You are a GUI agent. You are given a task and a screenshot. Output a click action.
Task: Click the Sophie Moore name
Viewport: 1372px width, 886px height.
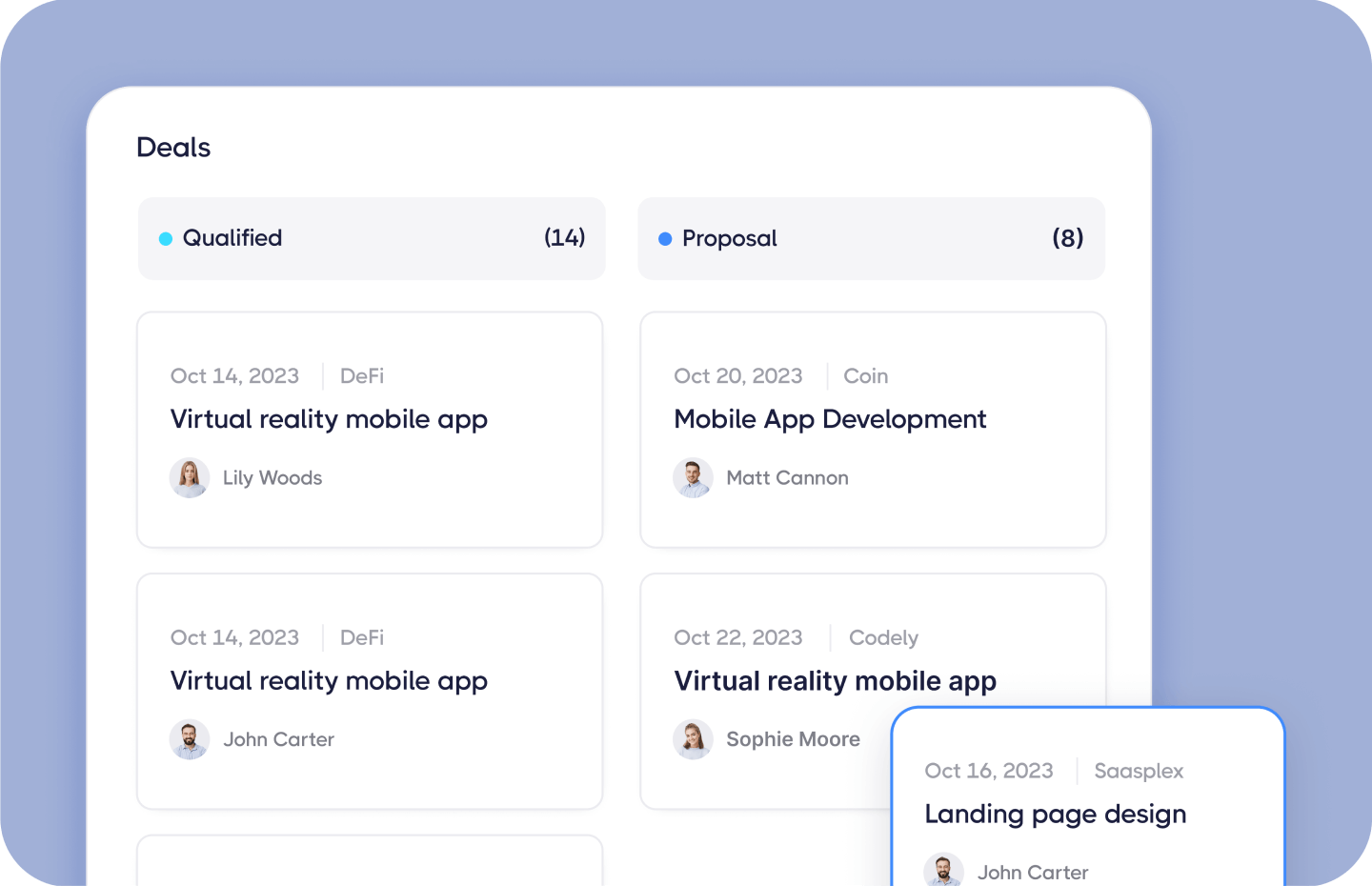click(x=793, y=739)
